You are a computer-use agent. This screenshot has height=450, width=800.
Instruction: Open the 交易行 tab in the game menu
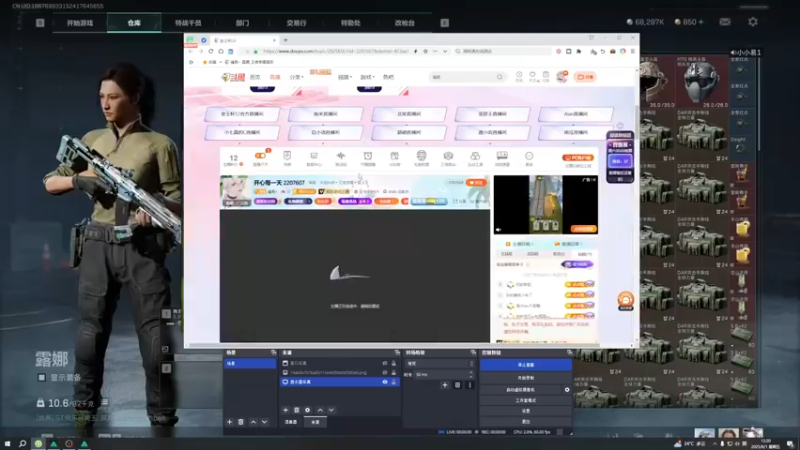(296, 23)
